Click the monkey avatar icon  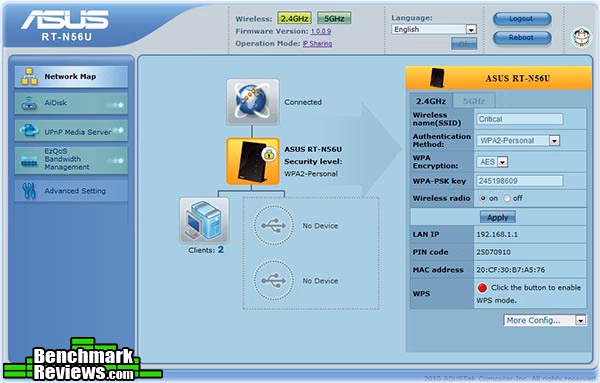pos(581,37)
